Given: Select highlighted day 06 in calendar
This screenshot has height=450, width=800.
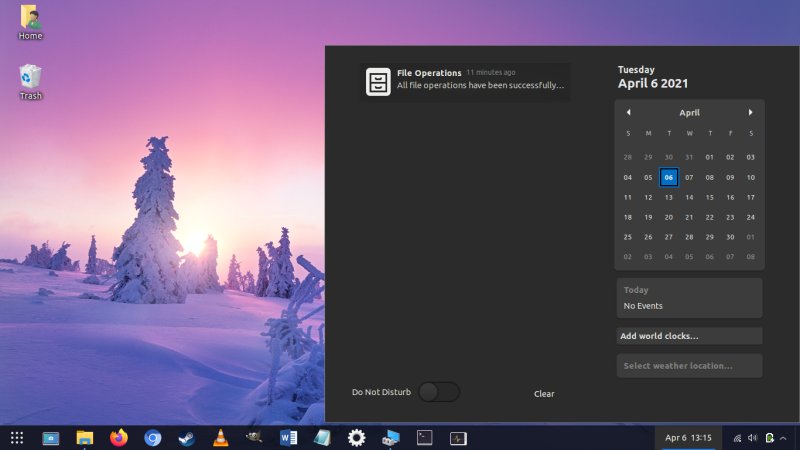Looking at the screenshot, I should point(668,177).
